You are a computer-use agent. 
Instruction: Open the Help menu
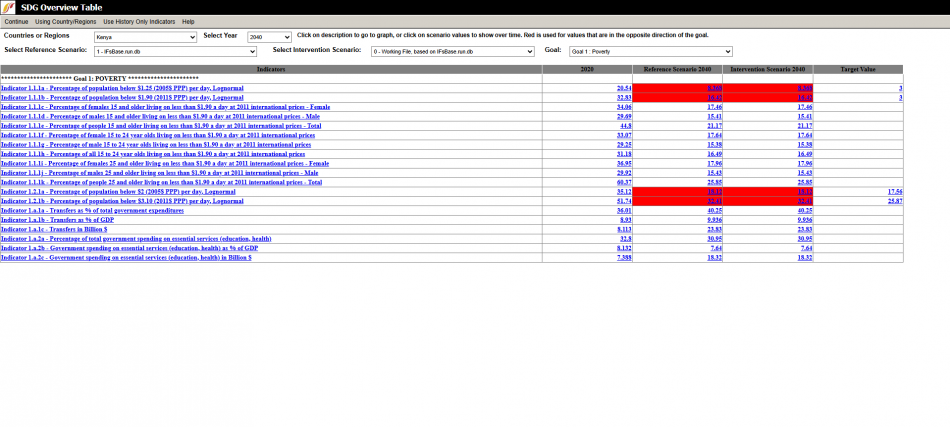tap(188, 21)
